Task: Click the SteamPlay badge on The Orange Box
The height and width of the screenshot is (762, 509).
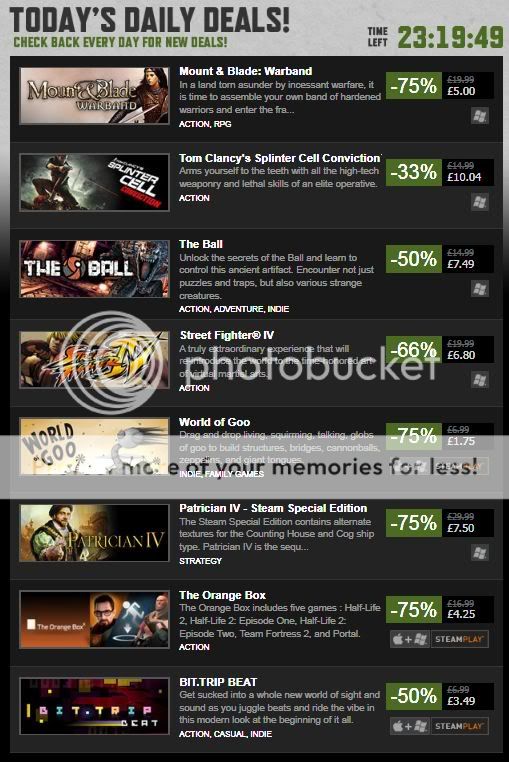Action: (459, 639)
